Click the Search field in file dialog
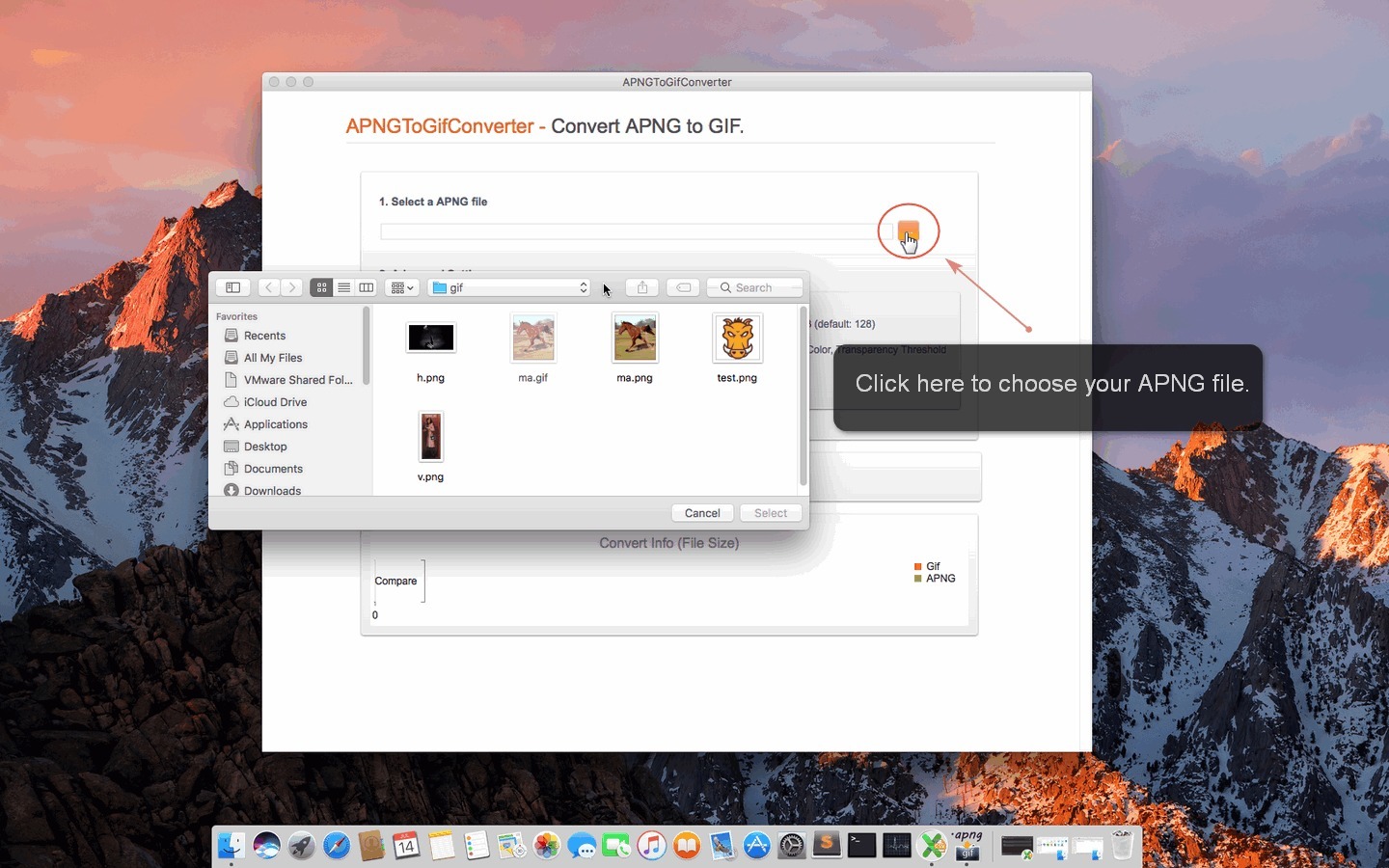1389x868 pixels. [x=754, y=287]
